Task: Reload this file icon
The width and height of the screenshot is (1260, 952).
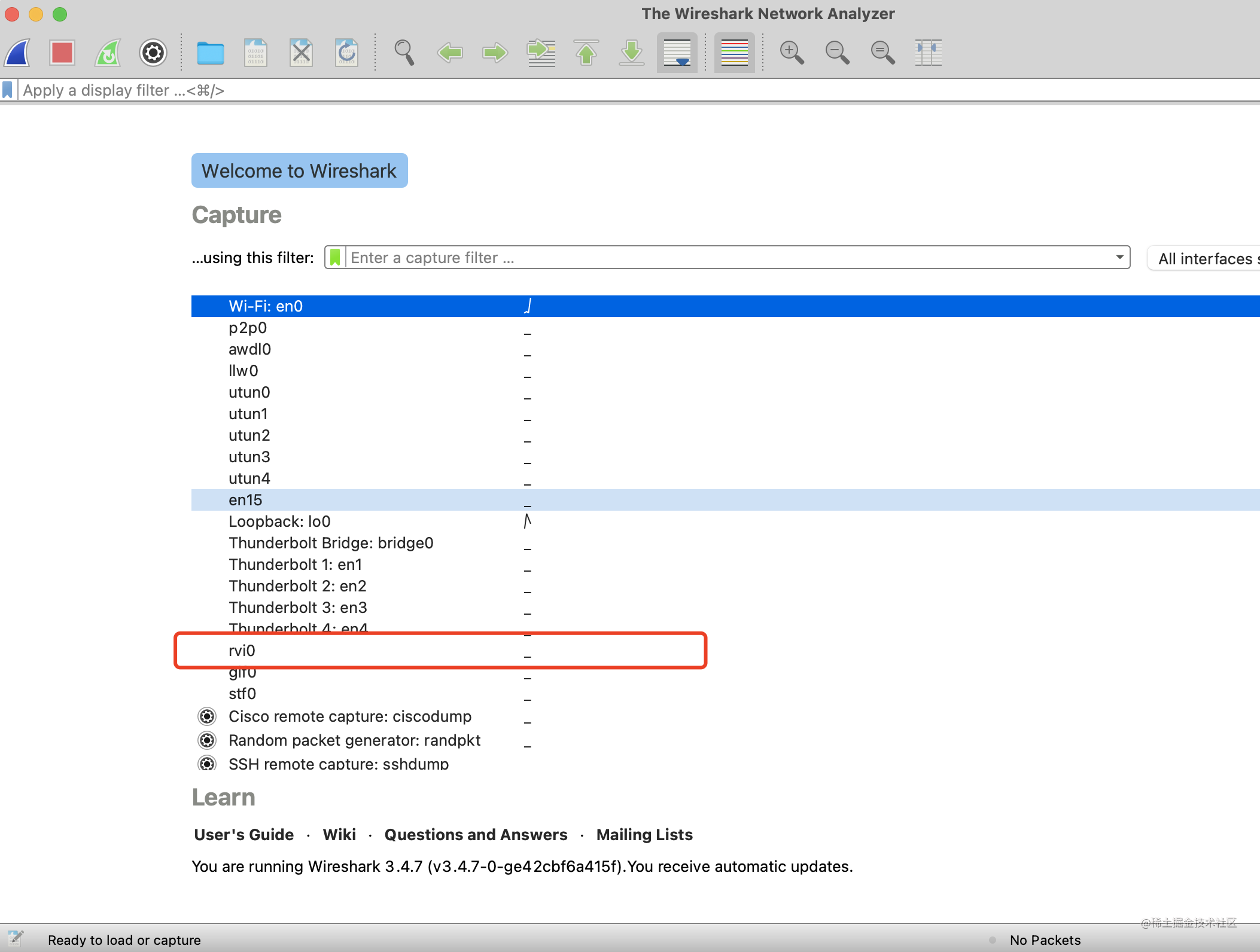Action: 346,53
